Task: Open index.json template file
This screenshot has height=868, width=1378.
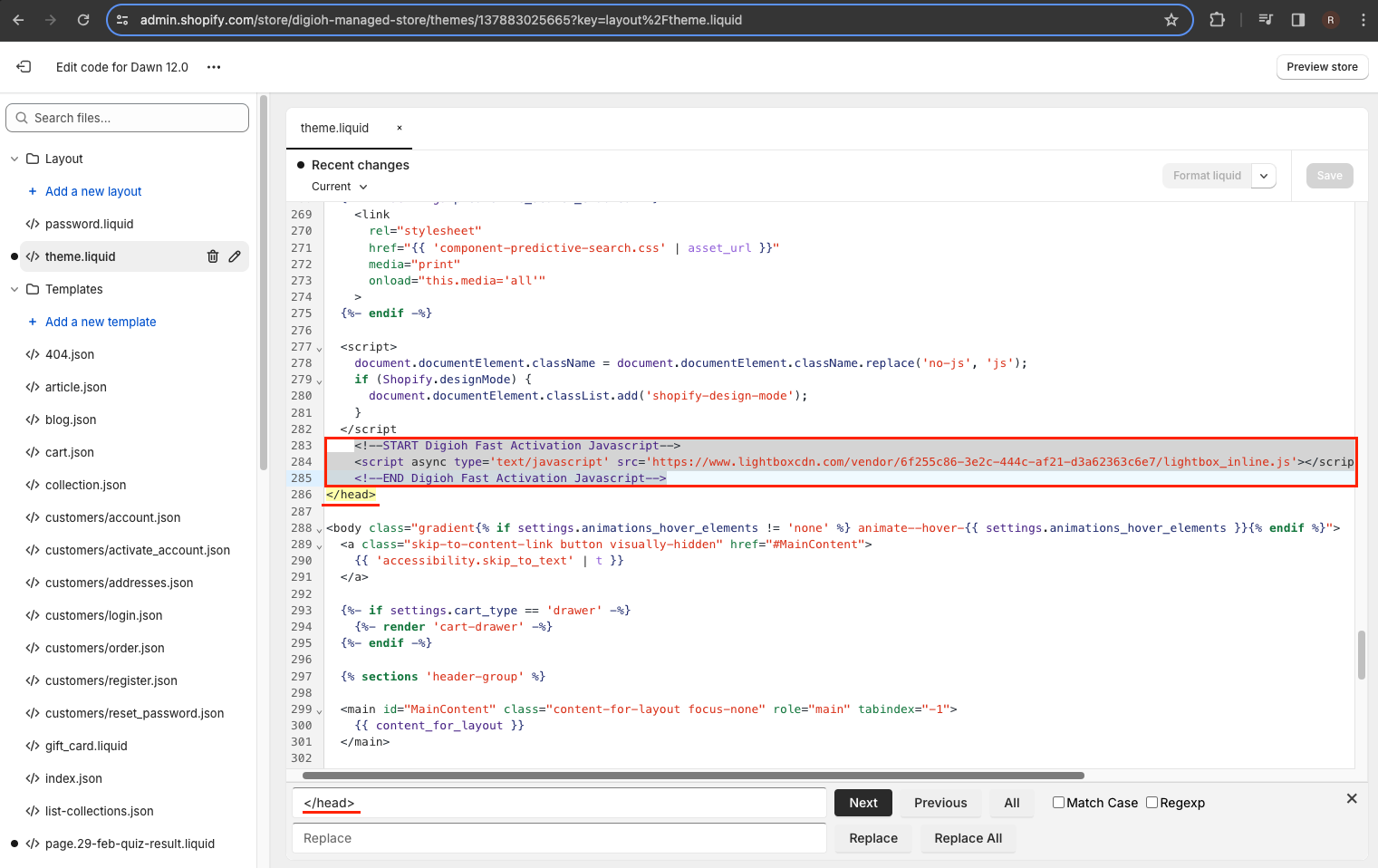Action: click(73, 778)
